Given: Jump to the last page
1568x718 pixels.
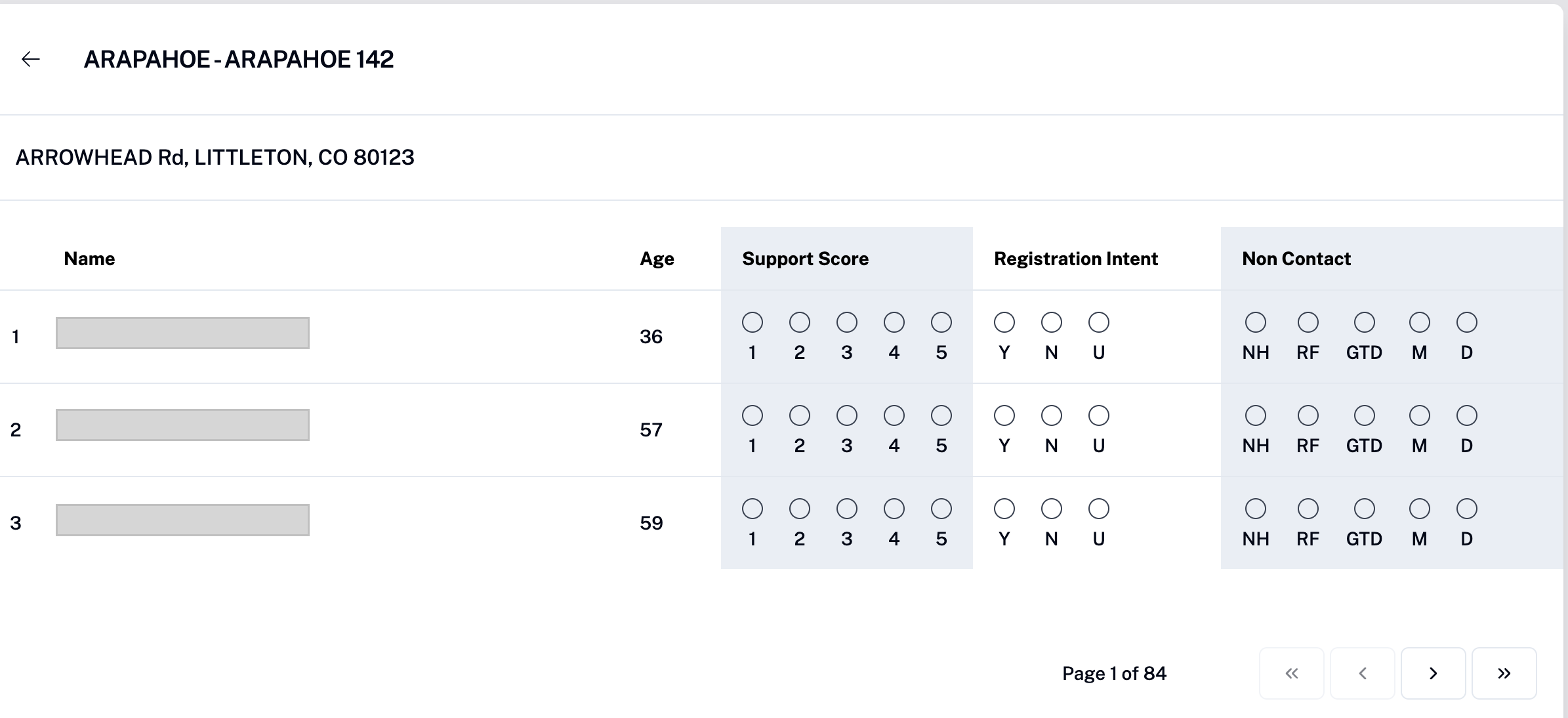Looking at the screenshot, I should 1504,673.
